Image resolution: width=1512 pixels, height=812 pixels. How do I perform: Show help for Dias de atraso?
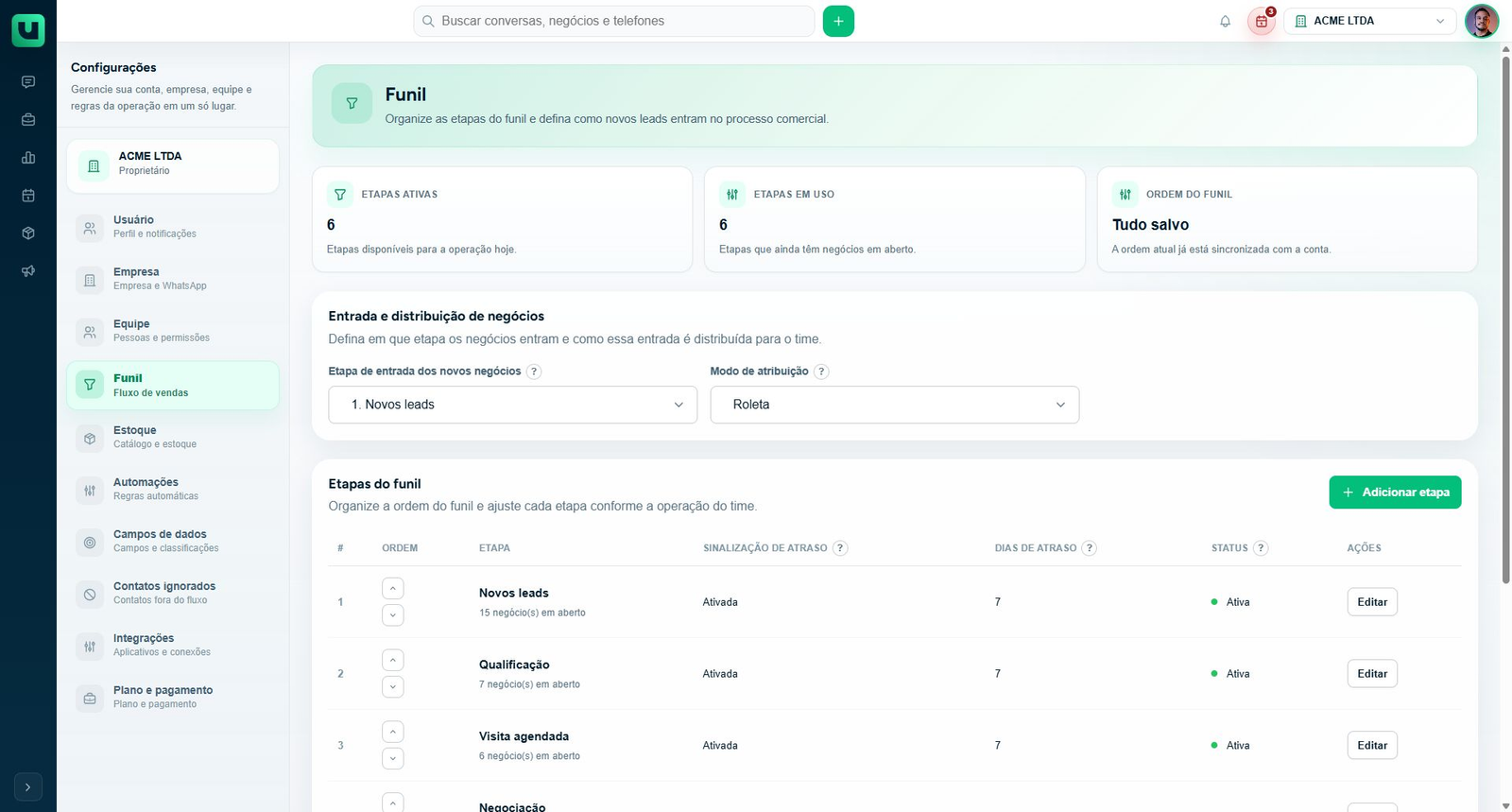point(1089,548)
